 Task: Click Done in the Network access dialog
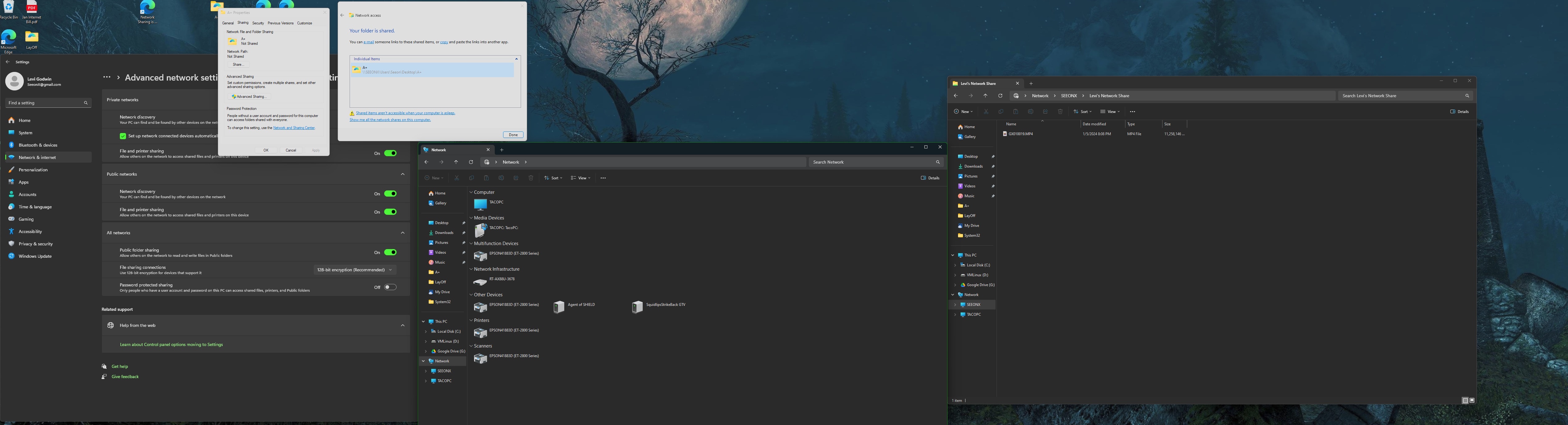[x=513, y=135]
